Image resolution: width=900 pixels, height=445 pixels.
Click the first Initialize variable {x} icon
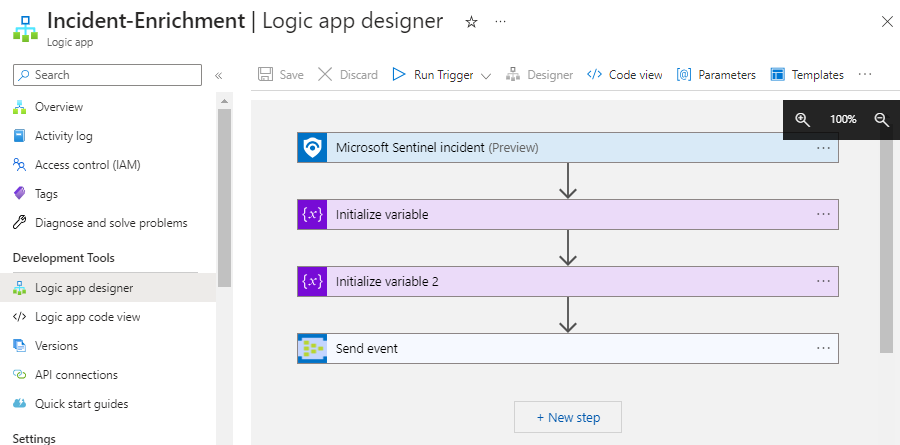pos(312,215)
